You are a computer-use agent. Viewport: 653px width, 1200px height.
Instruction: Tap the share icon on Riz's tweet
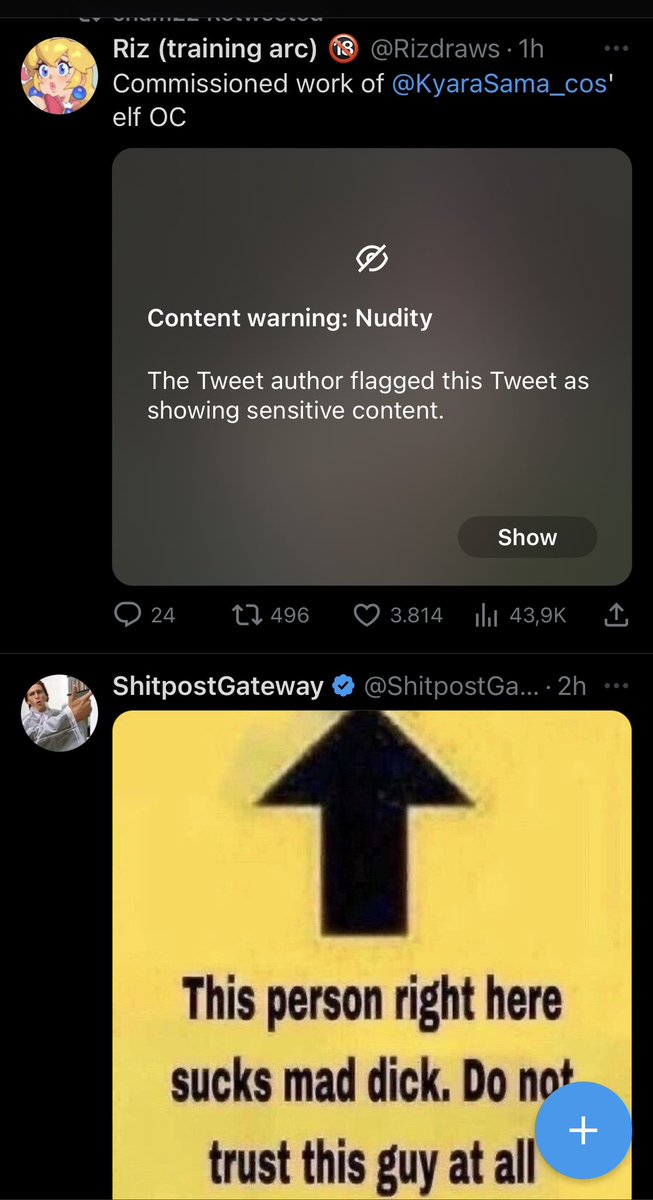point(617,614)
